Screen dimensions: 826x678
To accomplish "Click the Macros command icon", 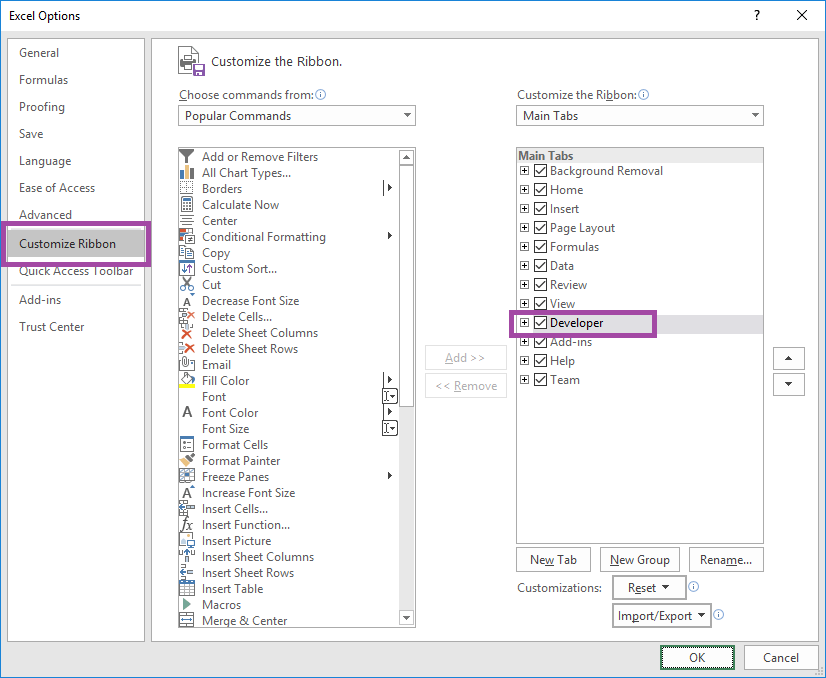I will (186, 604).
